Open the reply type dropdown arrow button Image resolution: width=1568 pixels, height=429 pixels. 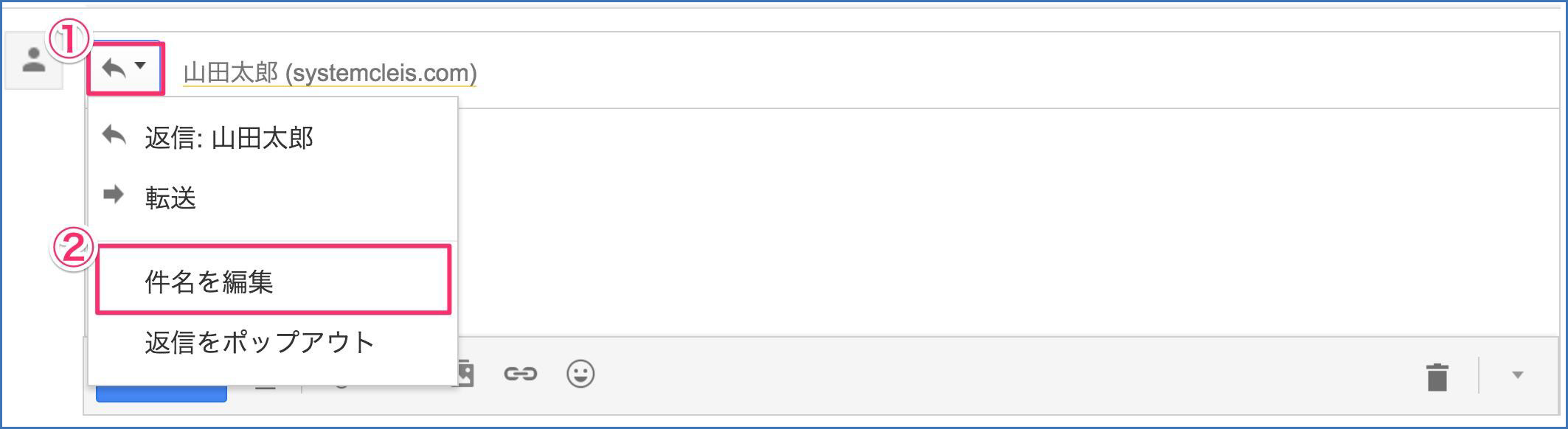(x=125, y=68)
